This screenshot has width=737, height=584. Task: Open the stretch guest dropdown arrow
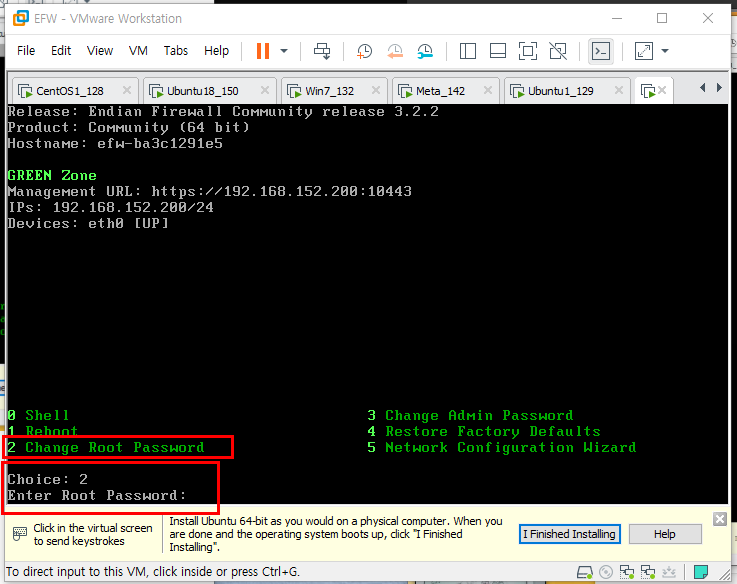tap(665, 51)
